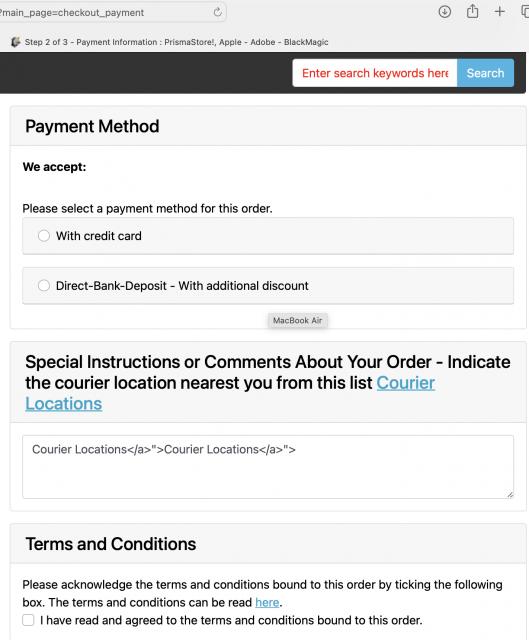
Task: Click the Share icon in toolbar
Action: pos(472,11)
